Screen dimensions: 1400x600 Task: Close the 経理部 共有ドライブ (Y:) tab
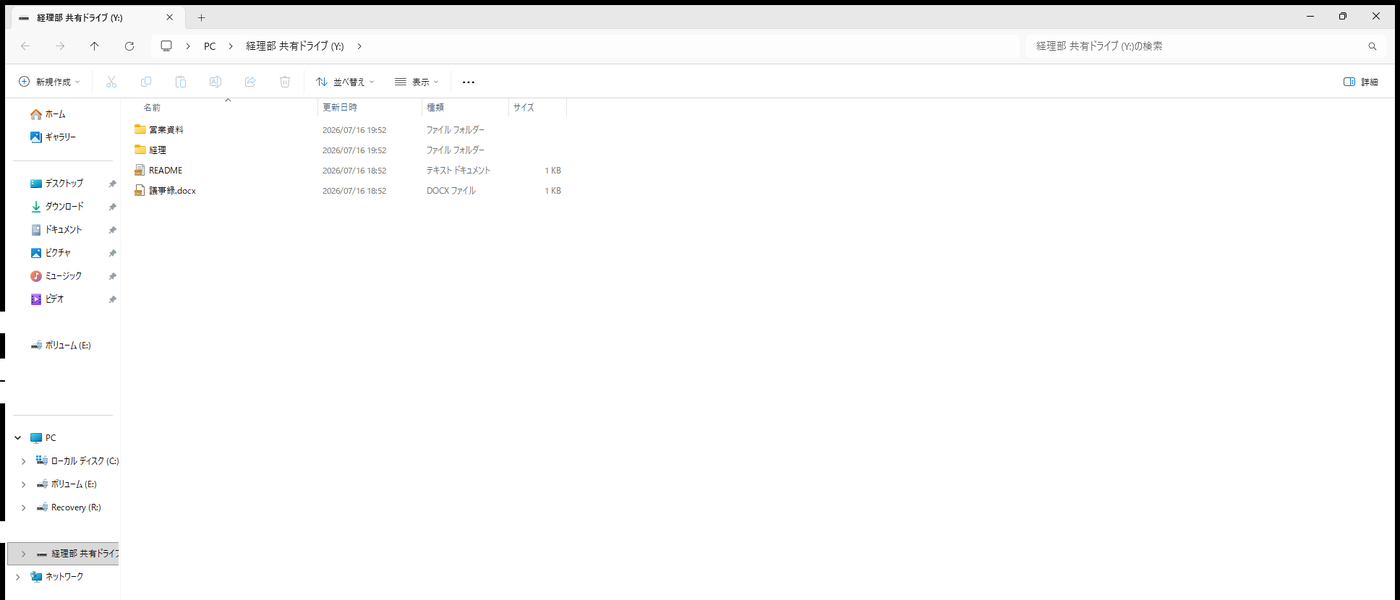(x=171, y=18)
